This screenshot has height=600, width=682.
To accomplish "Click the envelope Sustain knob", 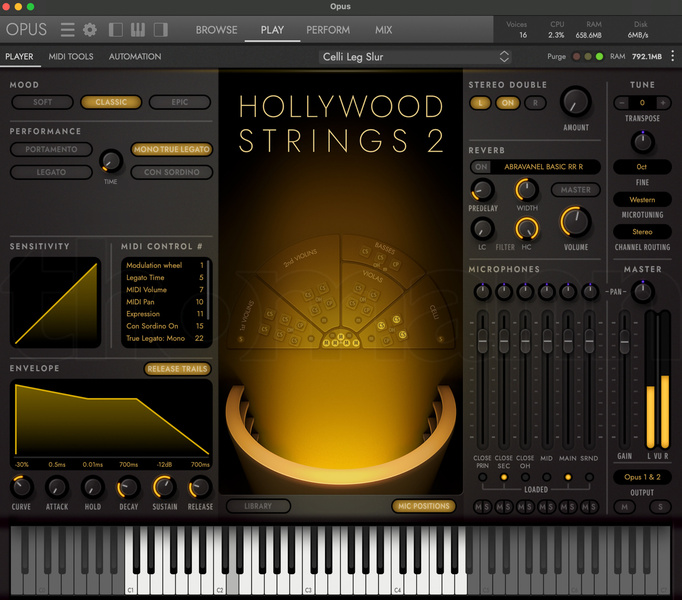I will [164, 487].
